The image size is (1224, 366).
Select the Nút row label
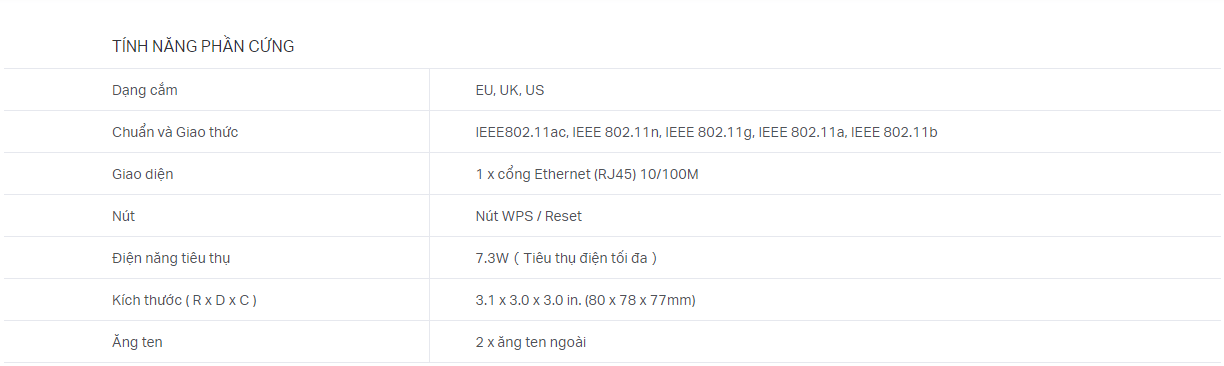123,216
